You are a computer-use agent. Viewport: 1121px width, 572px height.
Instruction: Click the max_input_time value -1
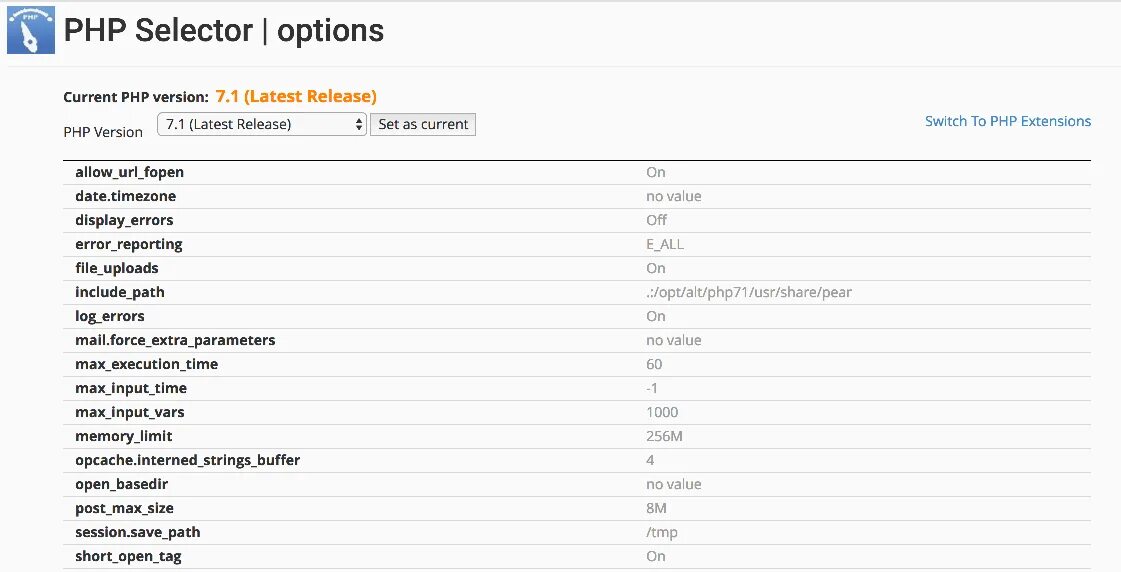(652, 388)
